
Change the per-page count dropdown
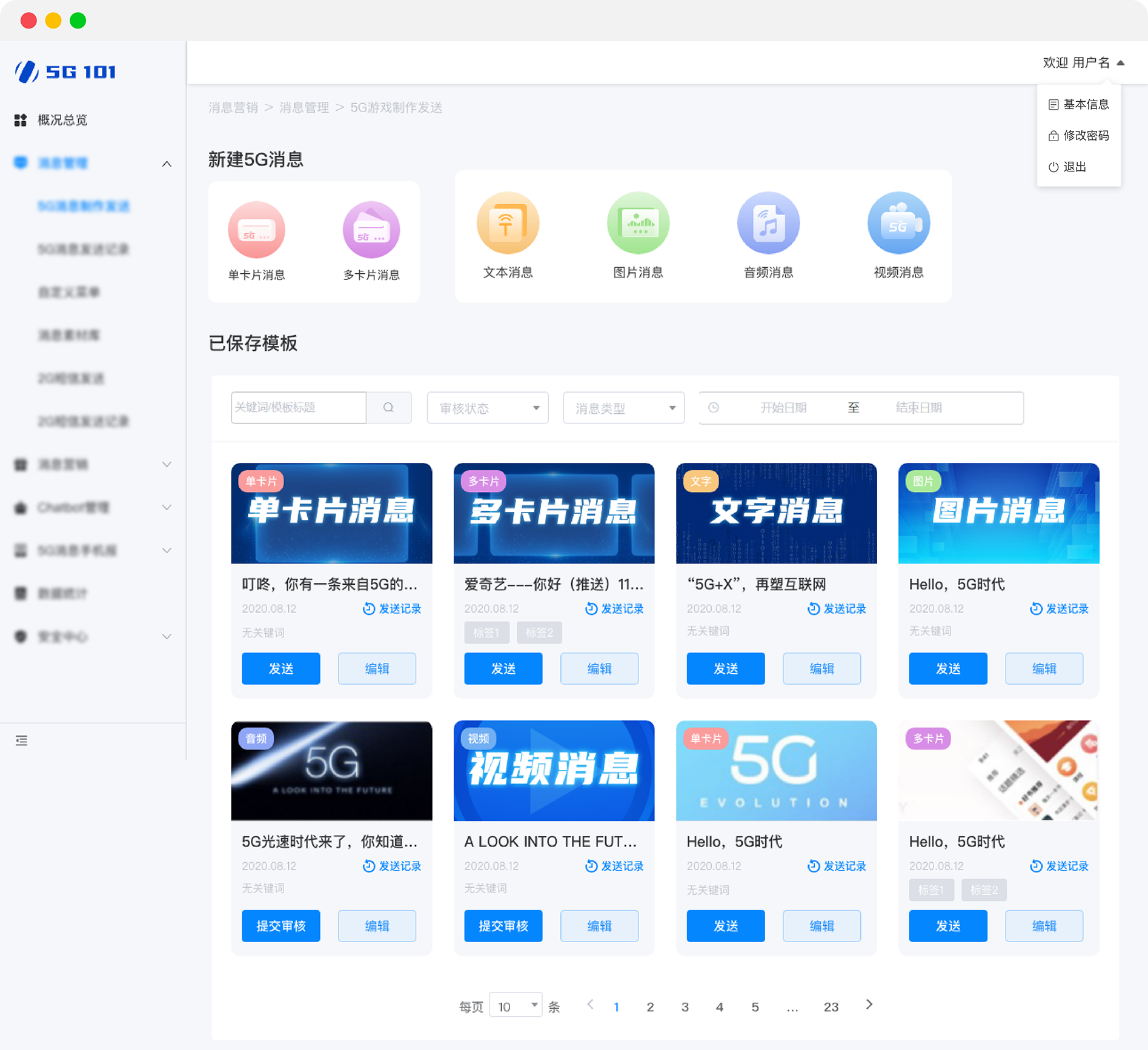click(516, 1006)
